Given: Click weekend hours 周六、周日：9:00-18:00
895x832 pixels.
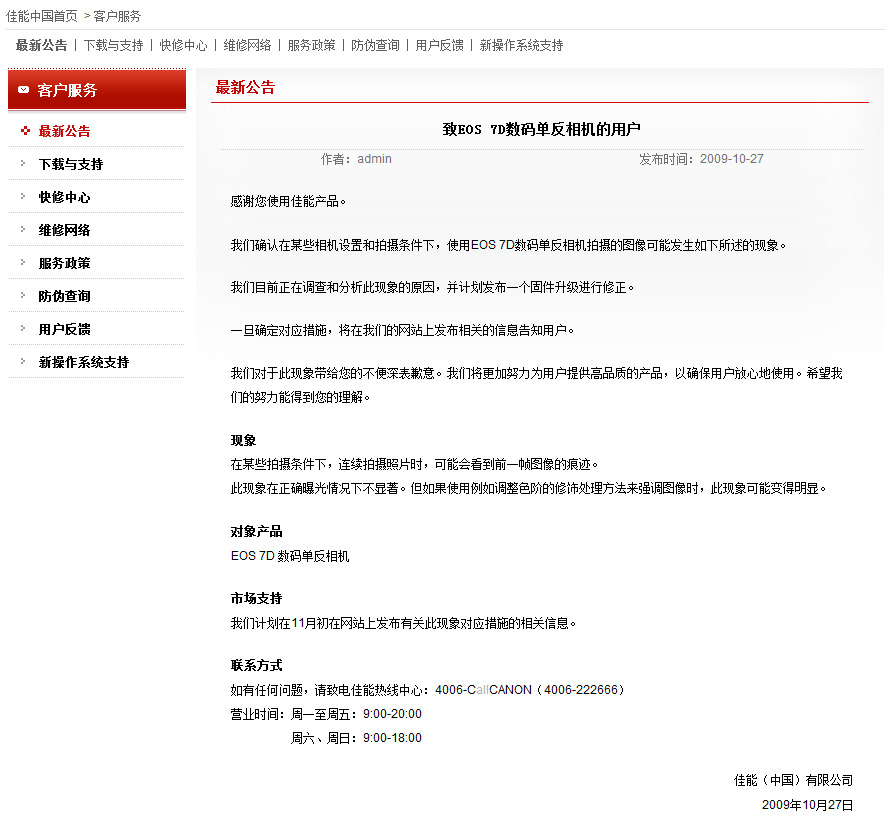Looking at the screenshot, I should coord(356,738).
